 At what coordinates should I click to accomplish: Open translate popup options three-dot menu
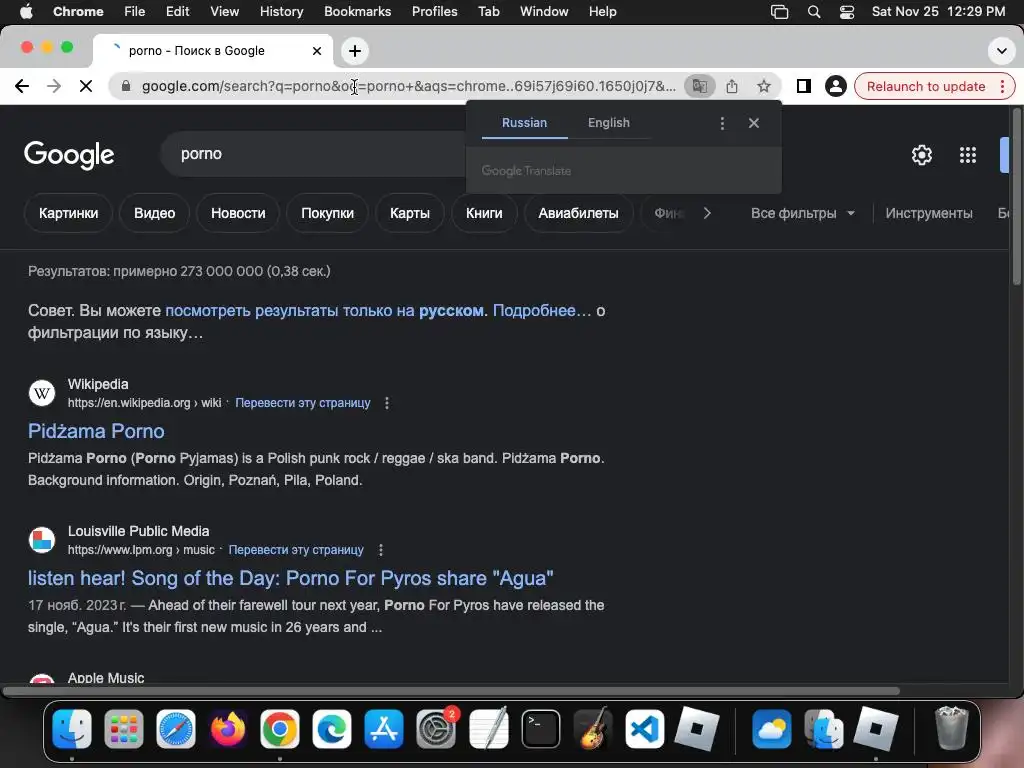tap(722, 123)
